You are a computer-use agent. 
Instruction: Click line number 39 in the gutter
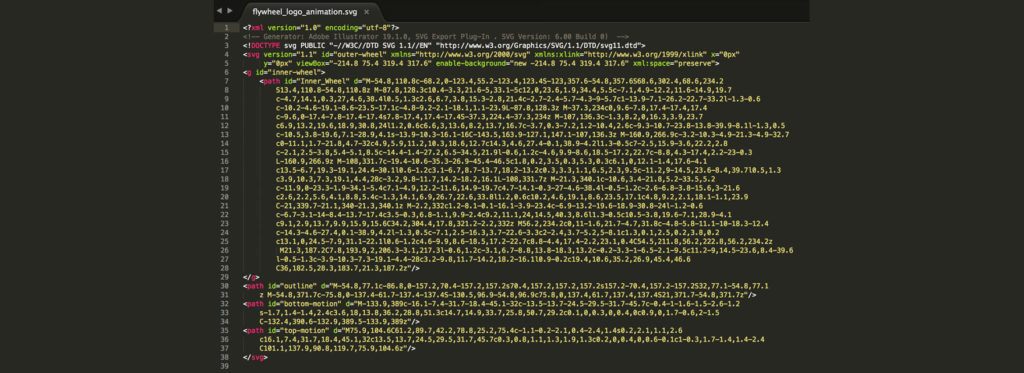(226, 366)
